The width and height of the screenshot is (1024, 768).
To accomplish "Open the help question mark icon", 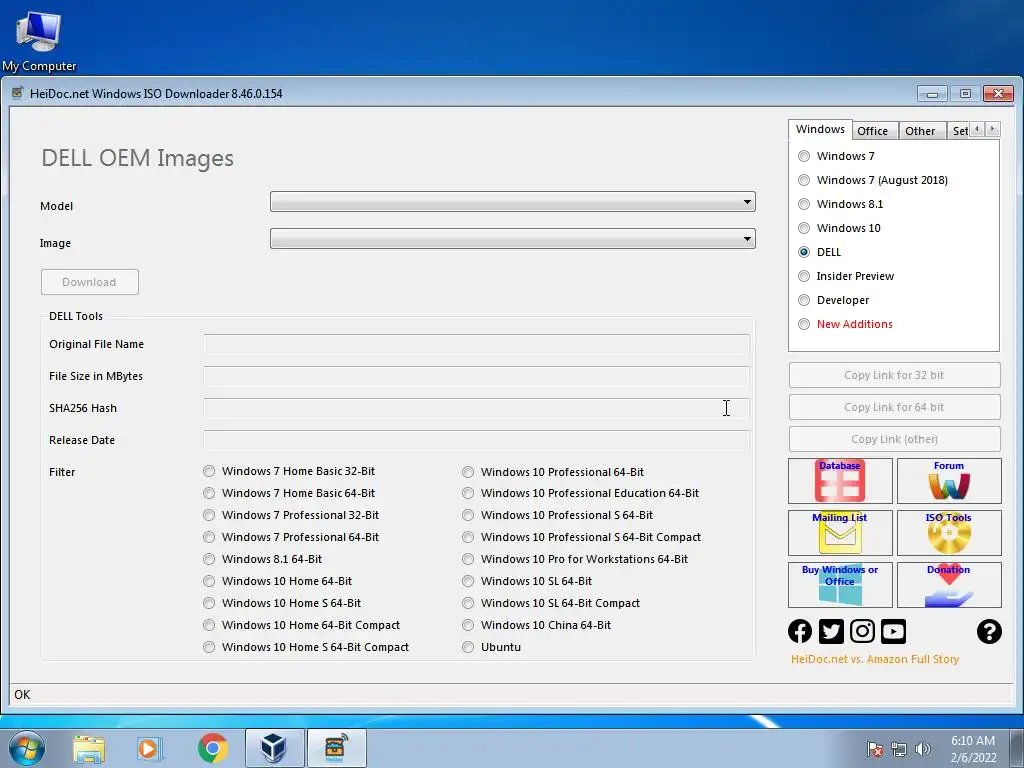I will pos(989,631).
